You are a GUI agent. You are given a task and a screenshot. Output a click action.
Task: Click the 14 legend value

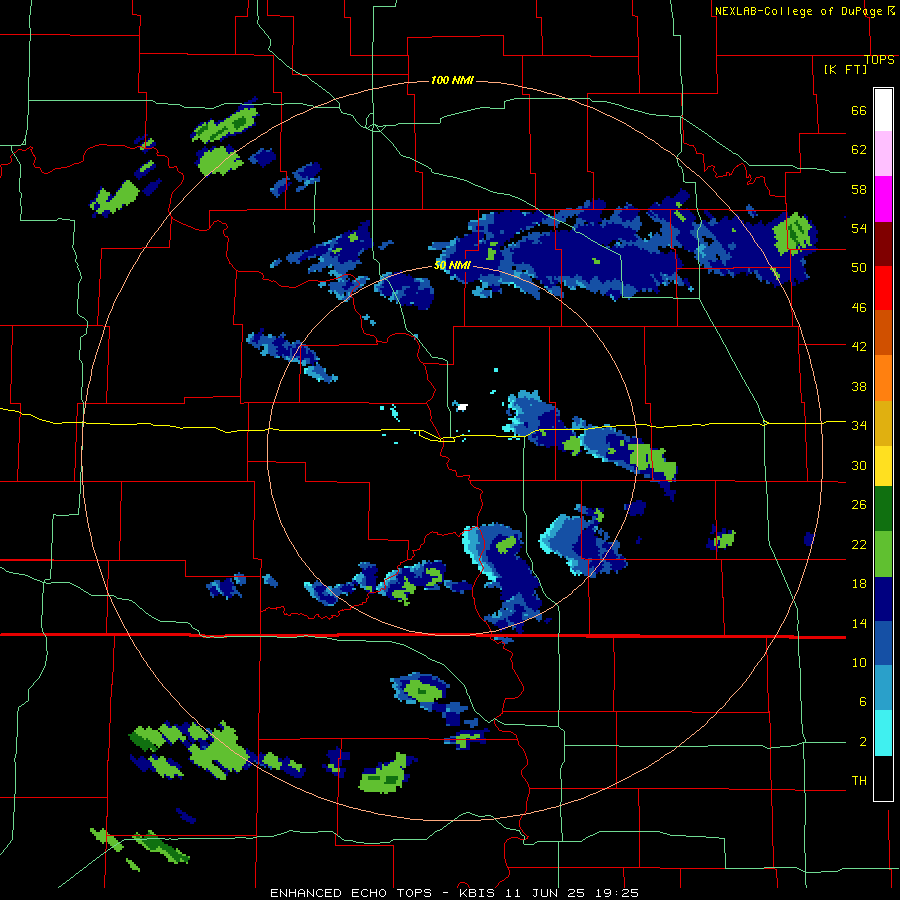859,623
